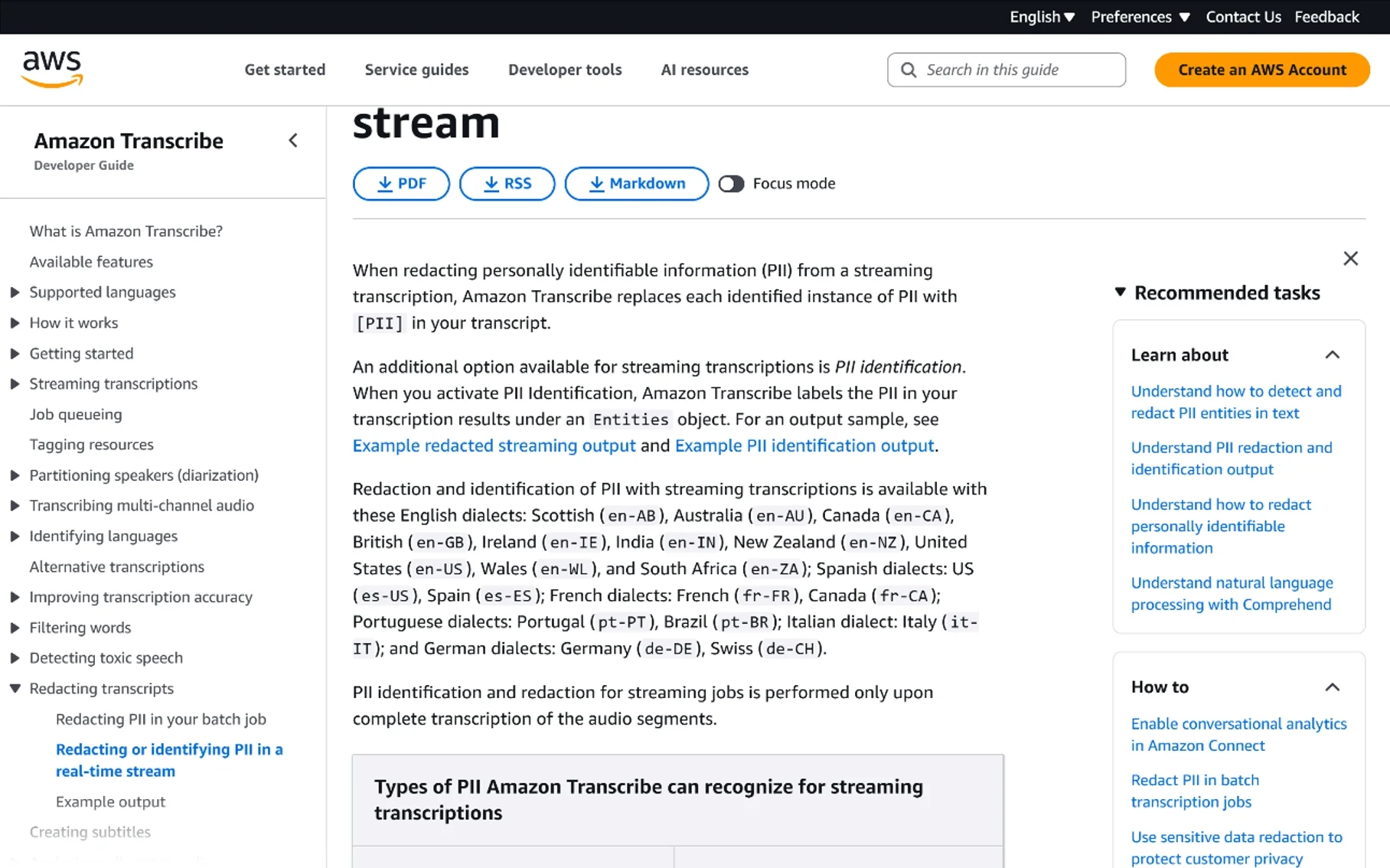Download the page as PDF

click(x=401, y=184)
